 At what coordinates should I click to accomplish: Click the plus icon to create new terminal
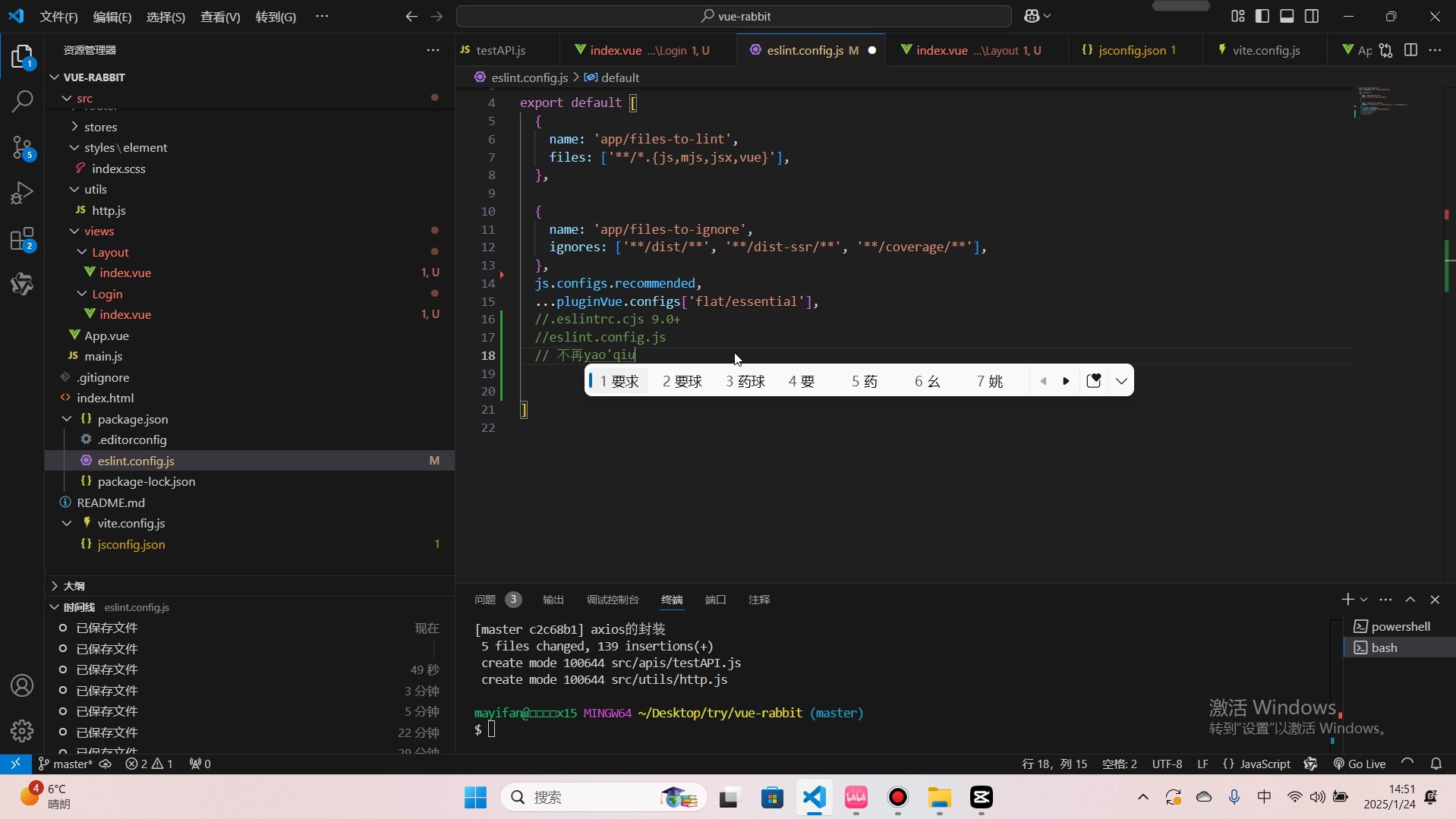point(1347,600)
